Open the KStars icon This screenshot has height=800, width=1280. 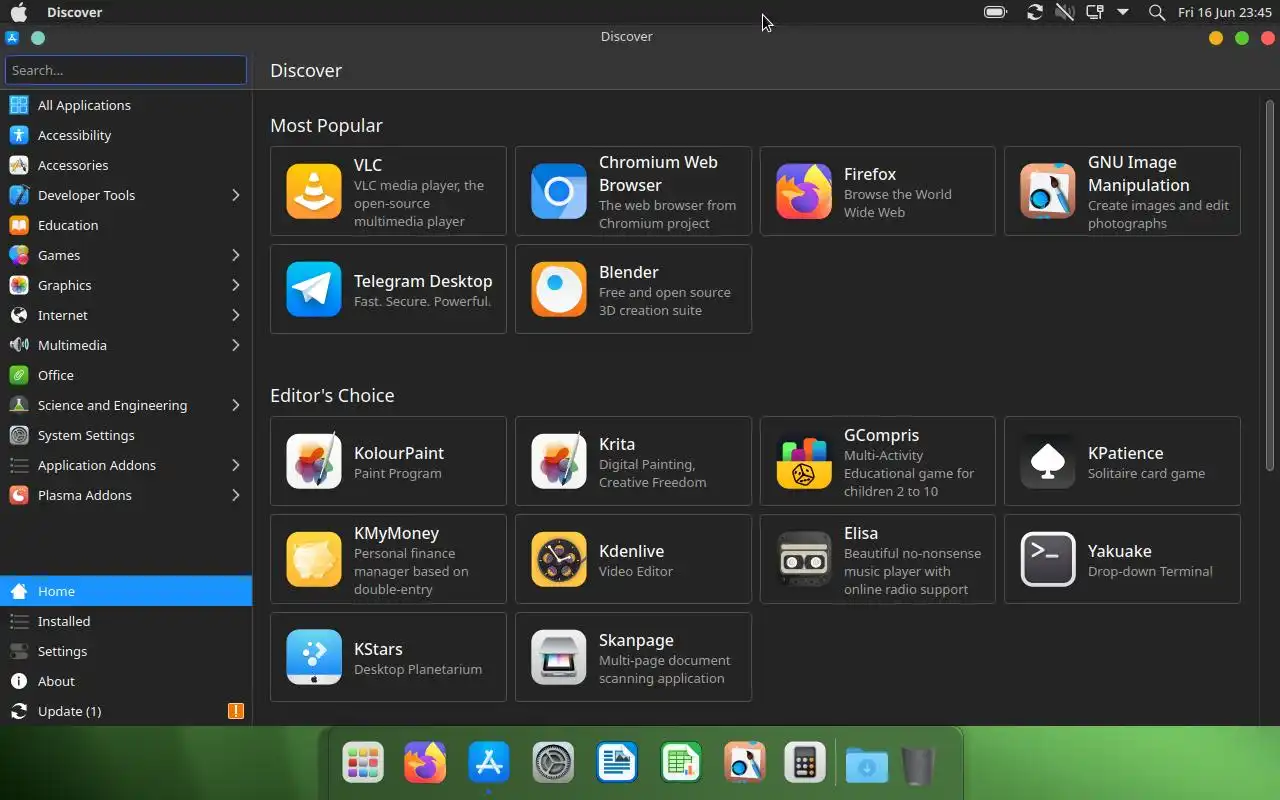coord(314,657)
